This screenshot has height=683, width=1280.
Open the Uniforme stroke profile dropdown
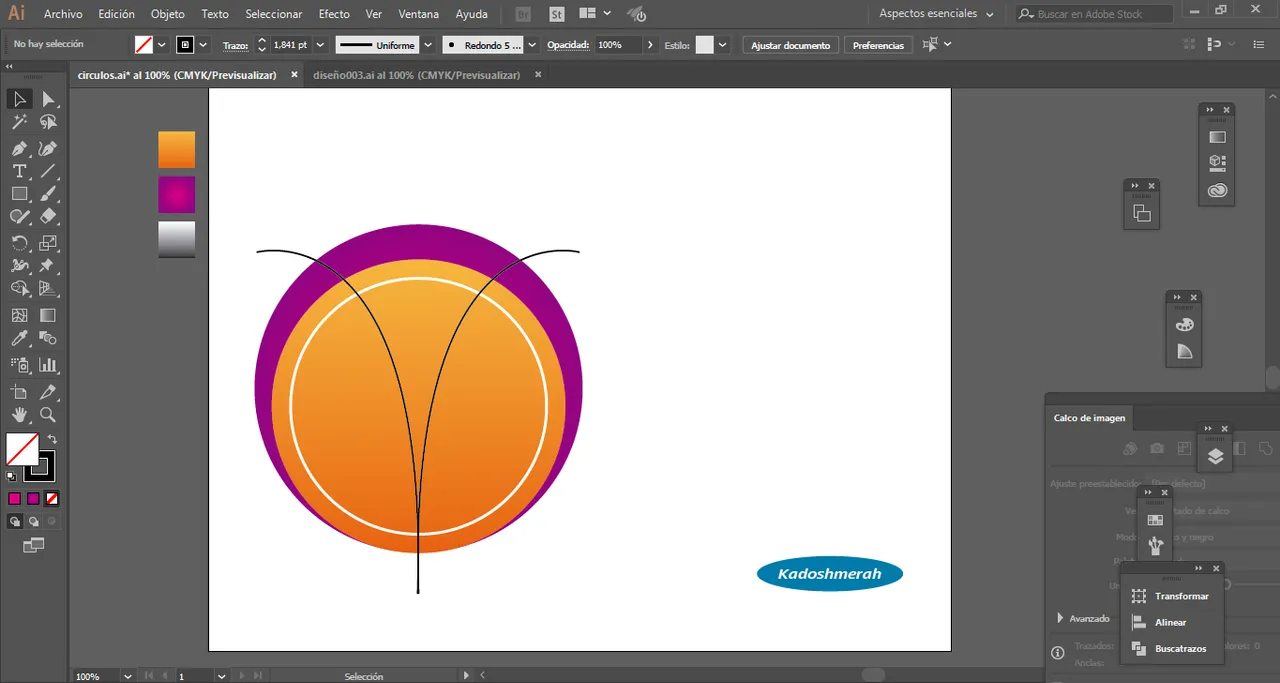427,45
